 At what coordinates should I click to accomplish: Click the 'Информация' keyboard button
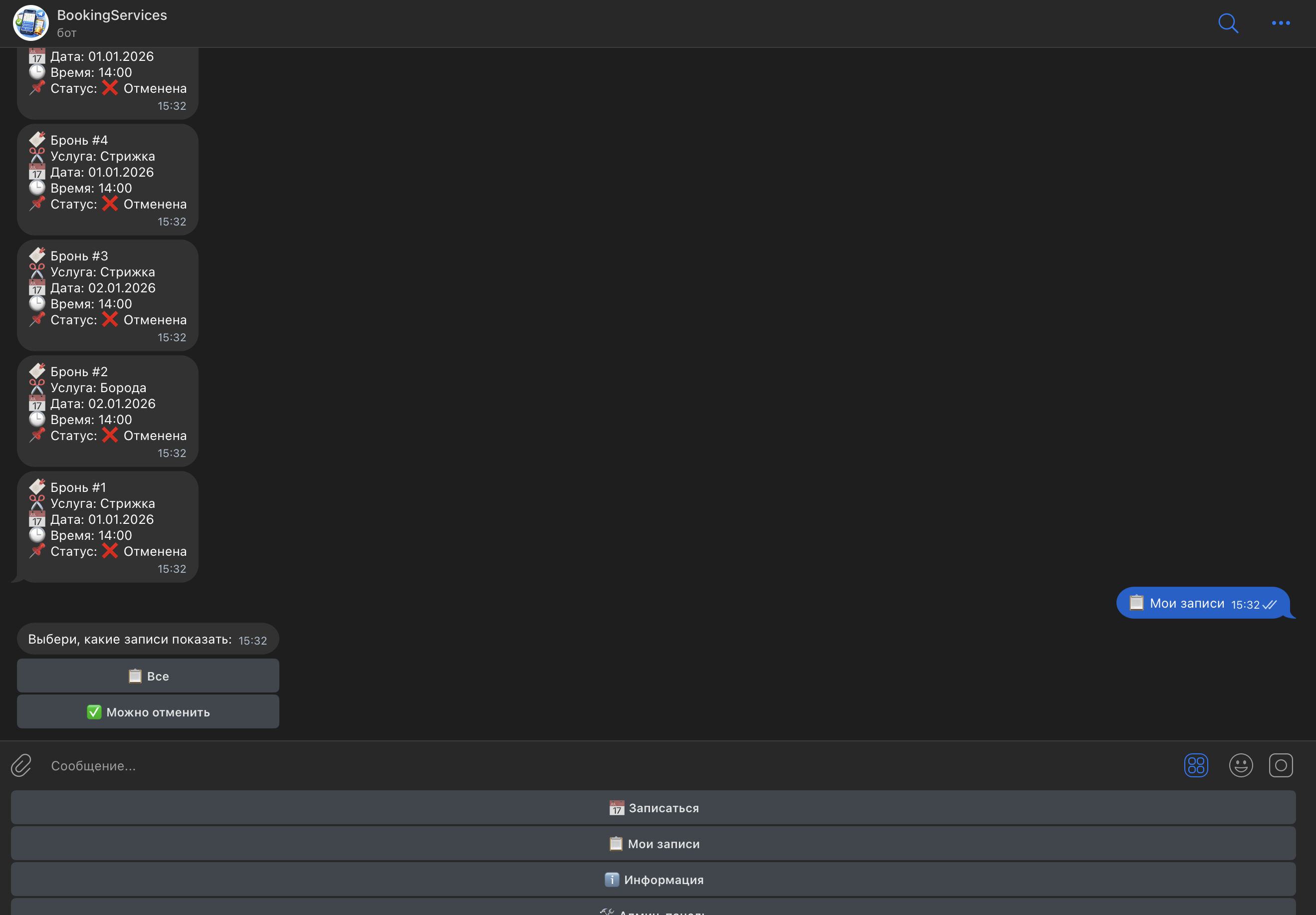coord(654,880)
